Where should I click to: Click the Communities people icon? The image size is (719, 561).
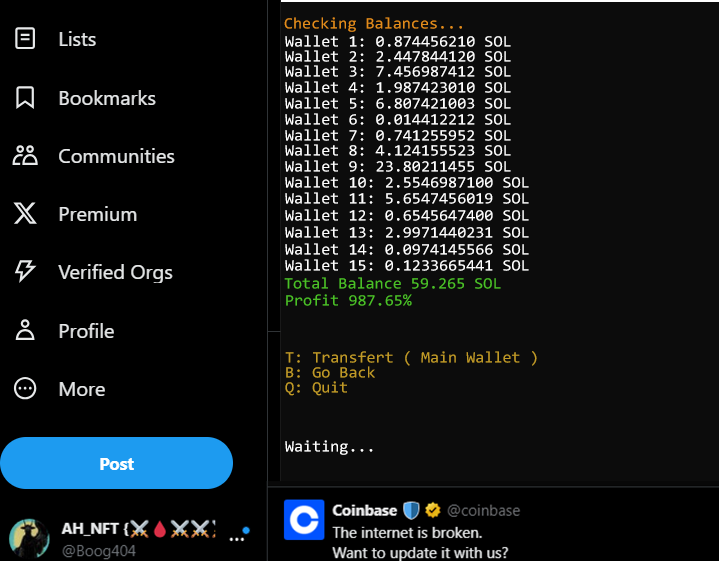coord(25,156)
